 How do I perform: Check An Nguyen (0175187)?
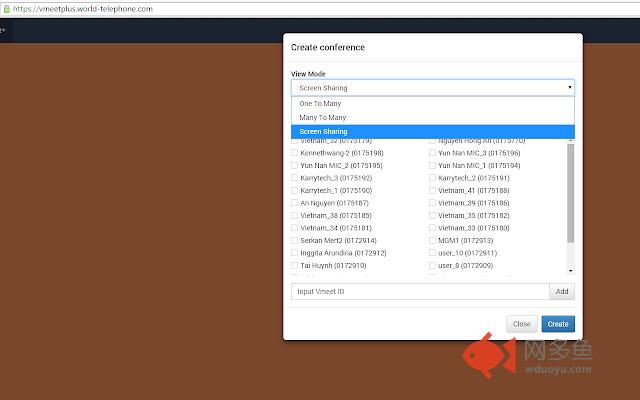click(294, 202)
